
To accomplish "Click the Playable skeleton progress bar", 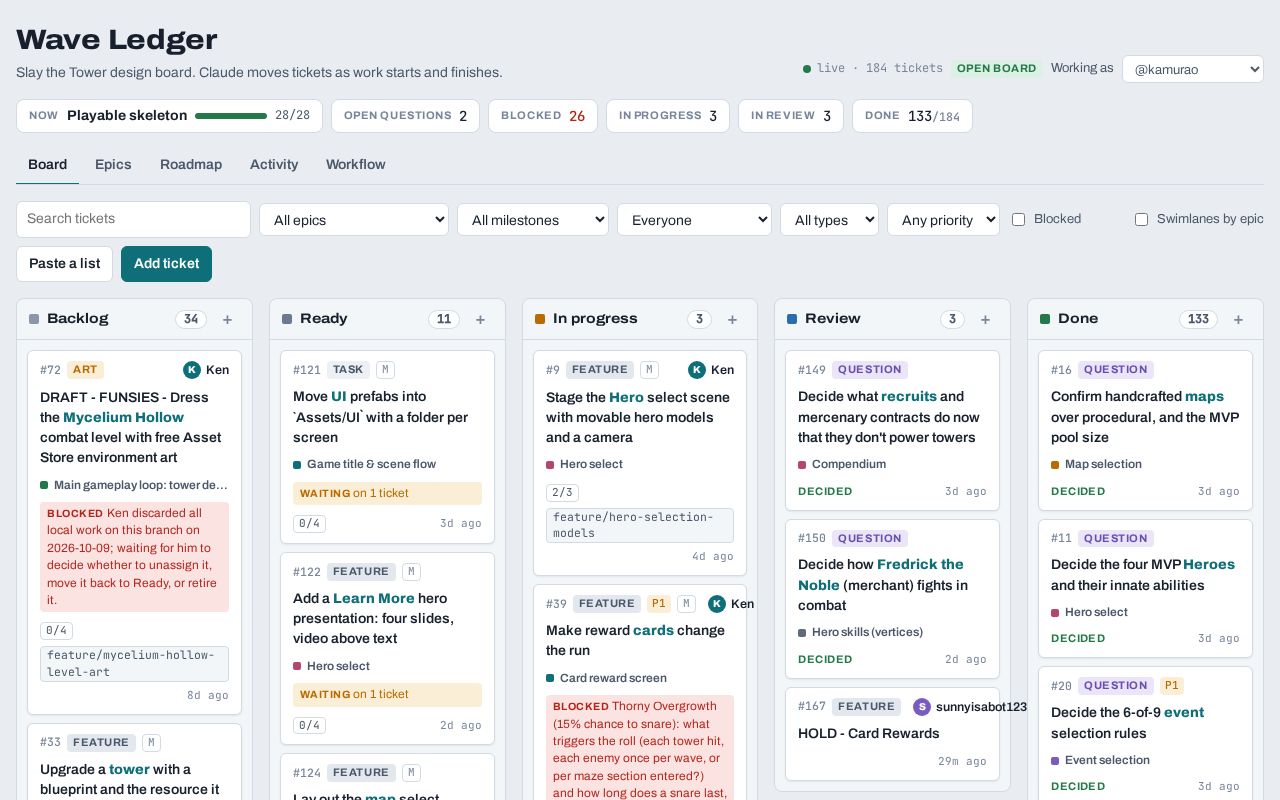I will [231, 116].
